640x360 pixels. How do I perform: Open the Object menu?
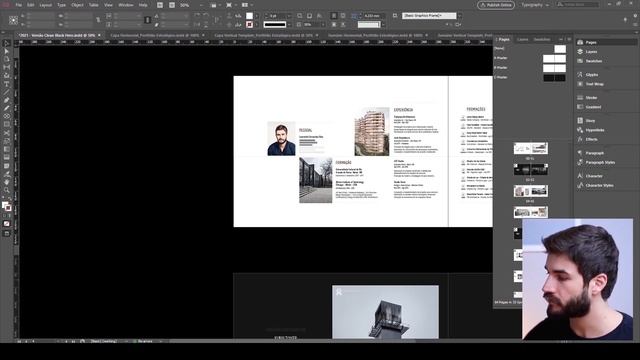tap(77, 5)
